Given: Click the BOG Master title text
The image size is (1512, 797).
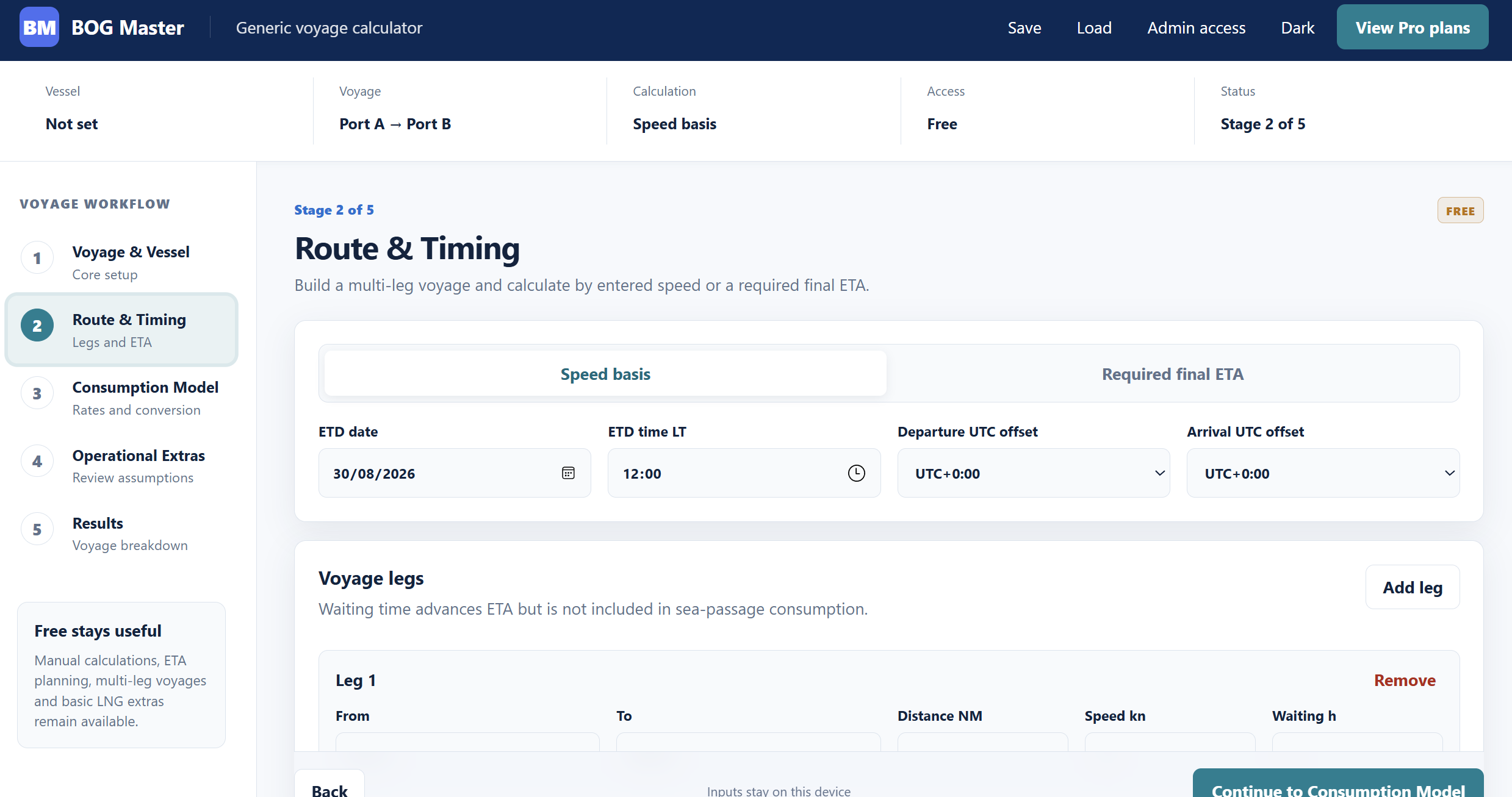Looking at the screenshot, I should [128, 28].
